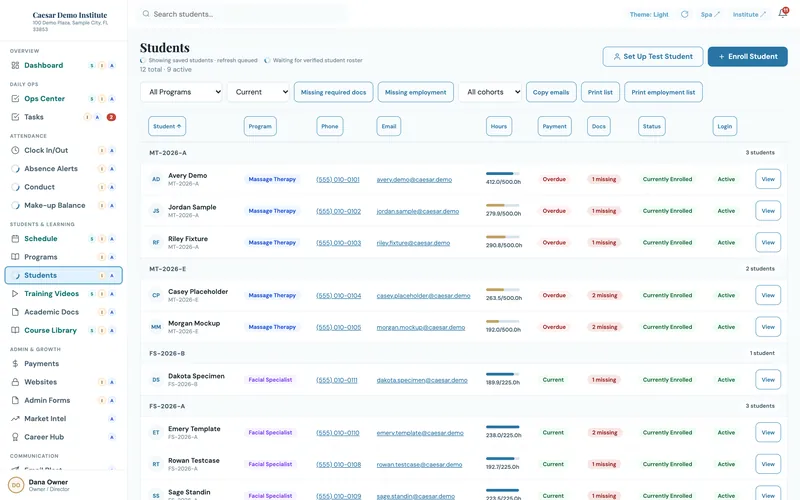This screenshot has height=500, width=800.
Task: Open the Spa external link
Action: [710, 14]
